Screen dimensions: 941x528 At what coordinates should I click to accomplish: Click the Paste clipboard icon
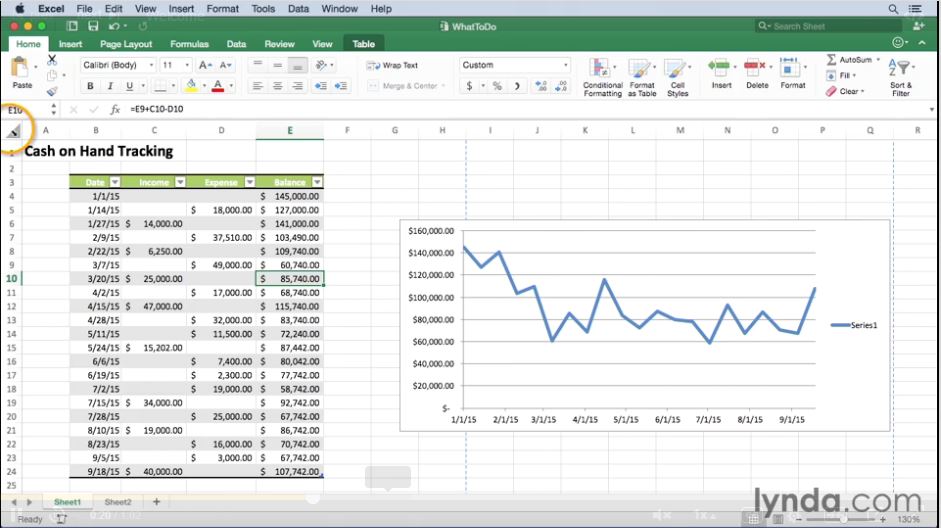coord(21,68)
